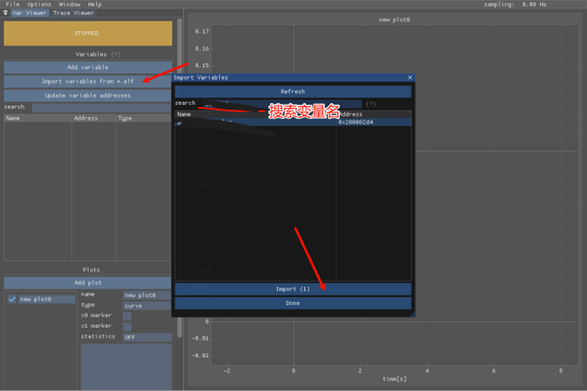The image size is (587, 391).
Task: Click the Import (1) button
Action: [x=293, y=289]
